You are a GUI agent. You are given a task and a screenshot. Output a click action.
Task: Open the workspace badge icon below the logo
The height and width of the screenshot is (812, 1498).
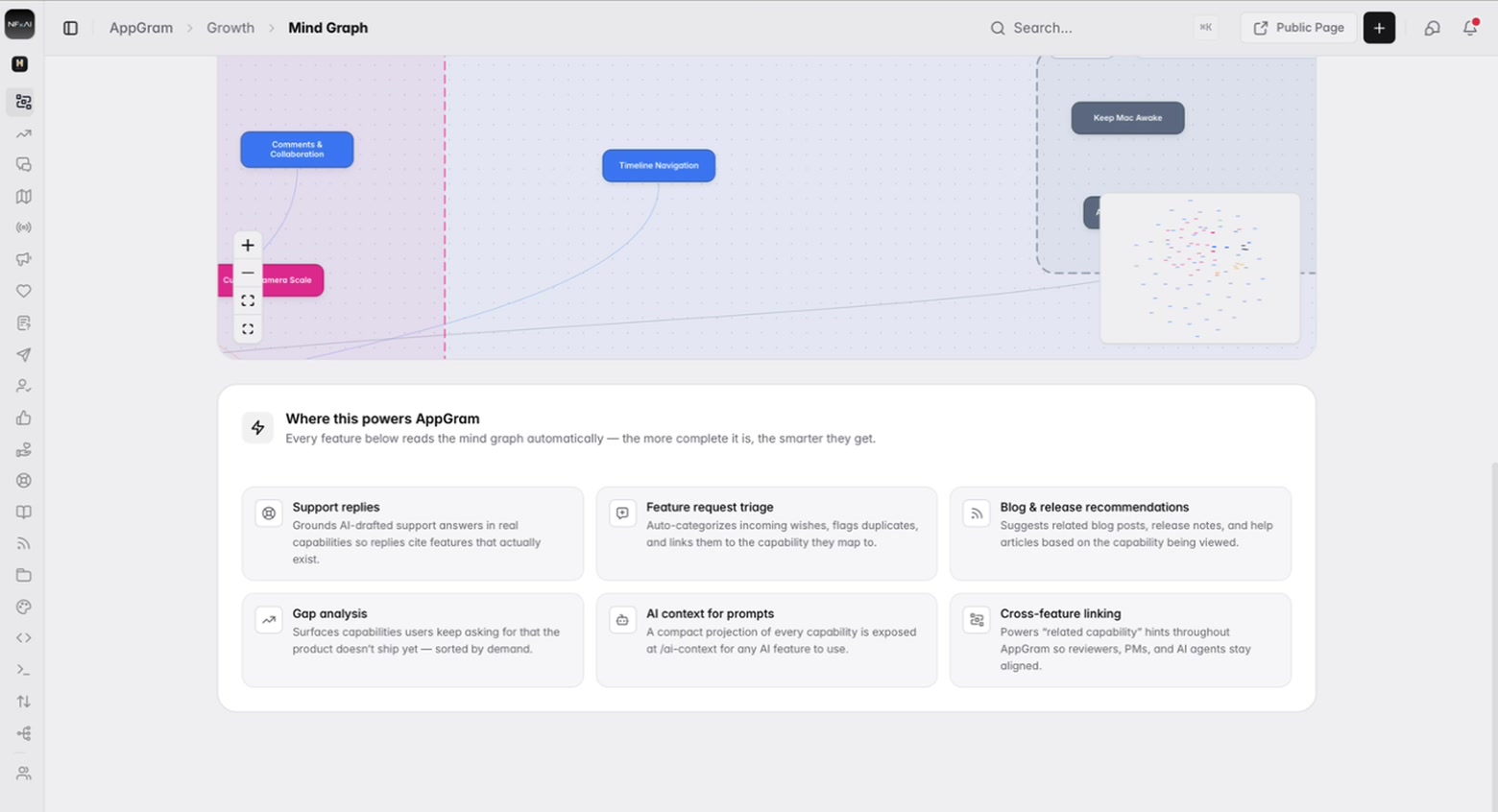(20, 64)
